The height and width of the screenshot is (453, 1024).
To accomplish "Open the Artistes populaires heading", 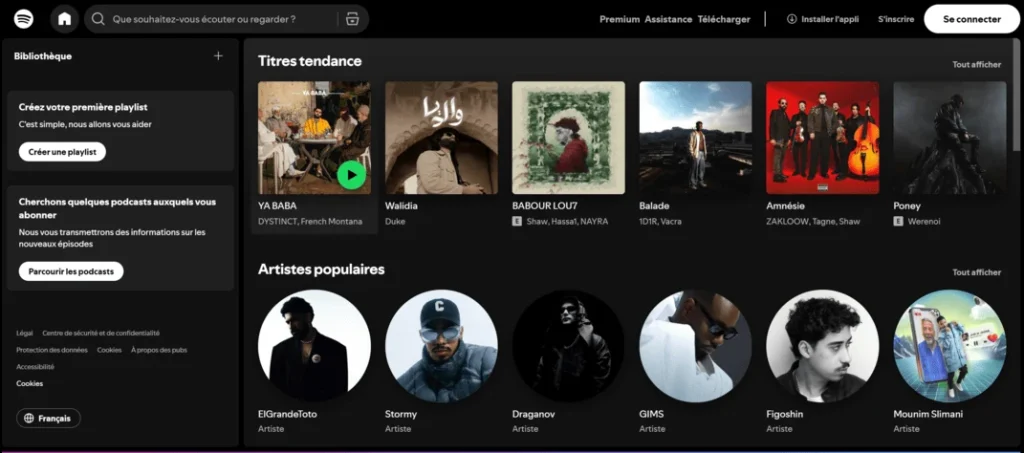I will (x=321, y=269).
